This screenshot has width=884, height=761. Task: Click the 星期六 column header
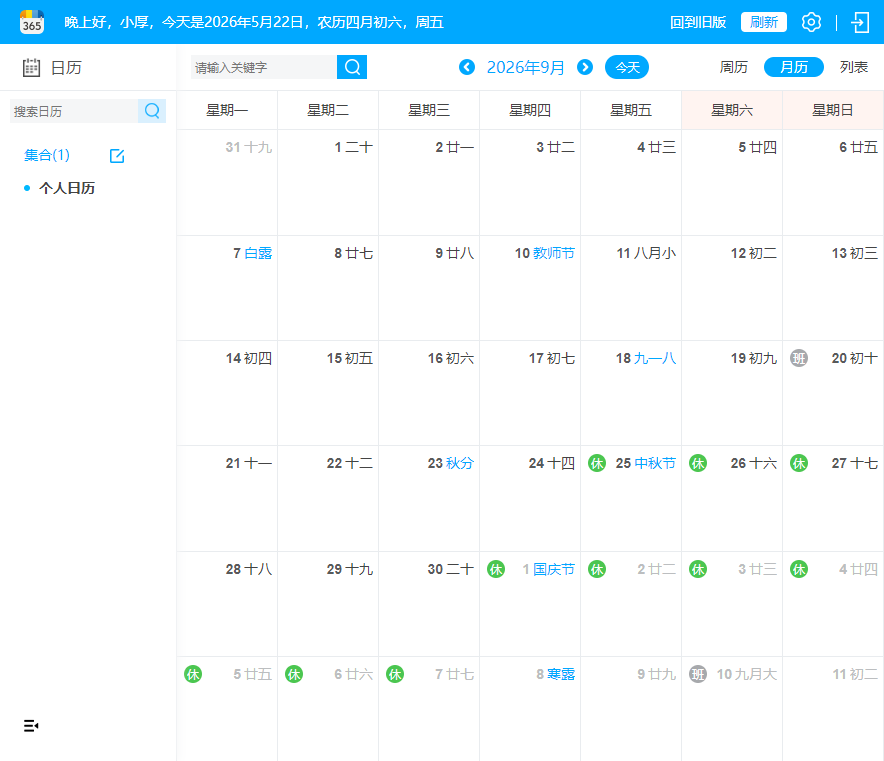(x=732, y=110)
